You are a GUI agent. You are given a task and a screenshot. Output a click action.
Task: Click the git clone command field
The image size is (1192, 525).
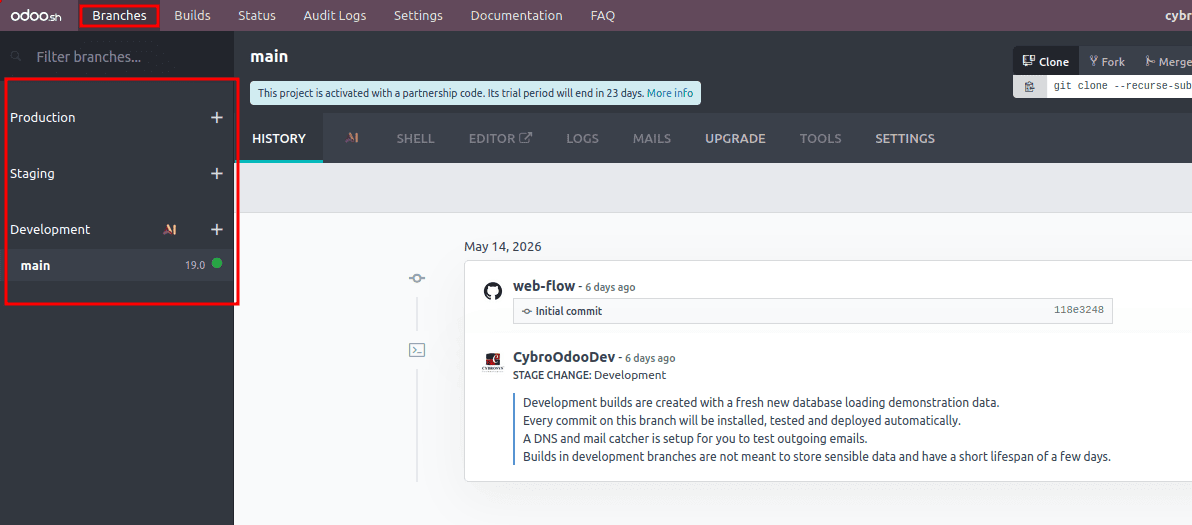[x=1119, y=87]
